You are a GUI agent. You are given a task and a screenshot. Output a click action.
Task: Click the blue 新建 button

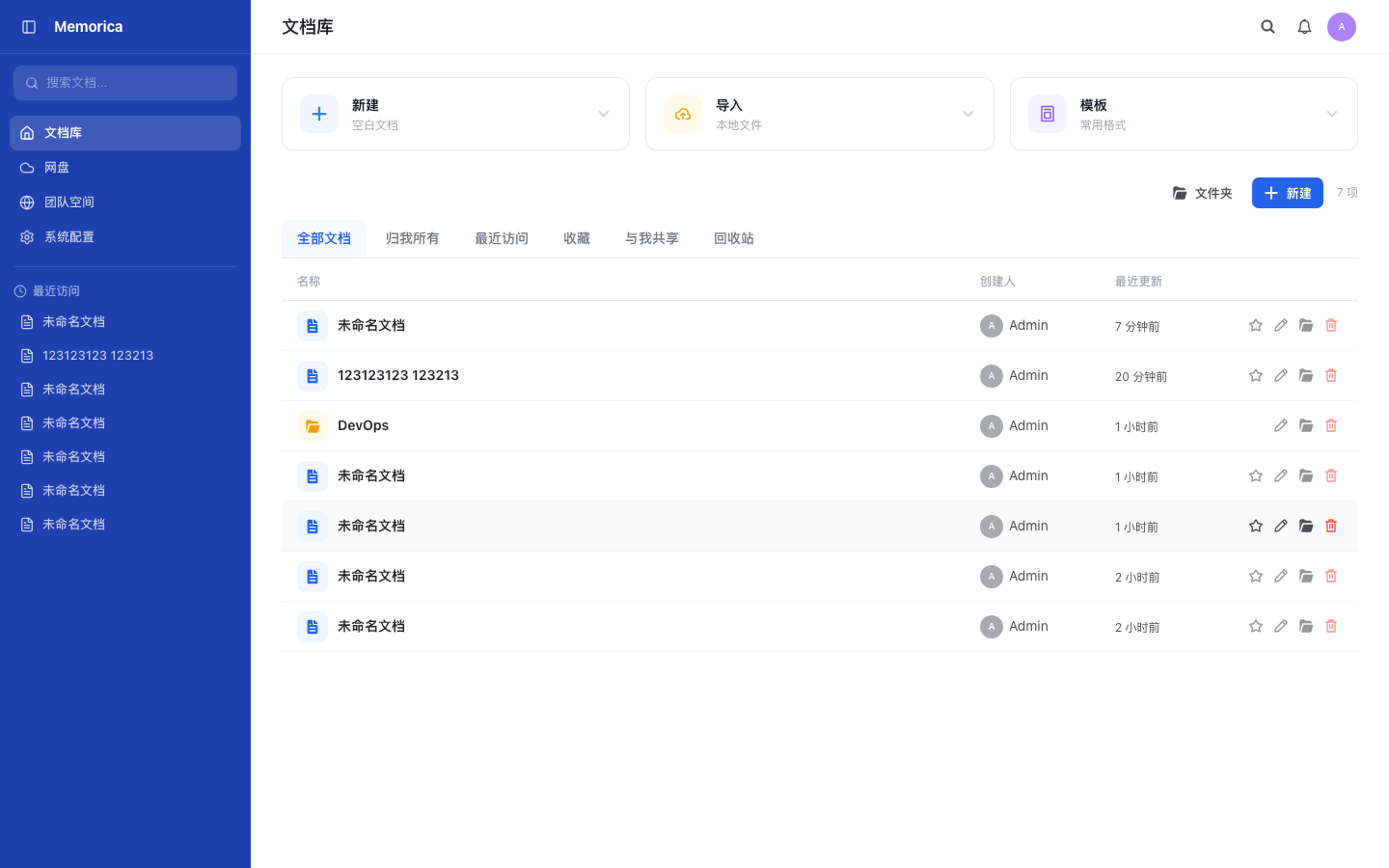pyautogui.click(x=1288, y=193)
